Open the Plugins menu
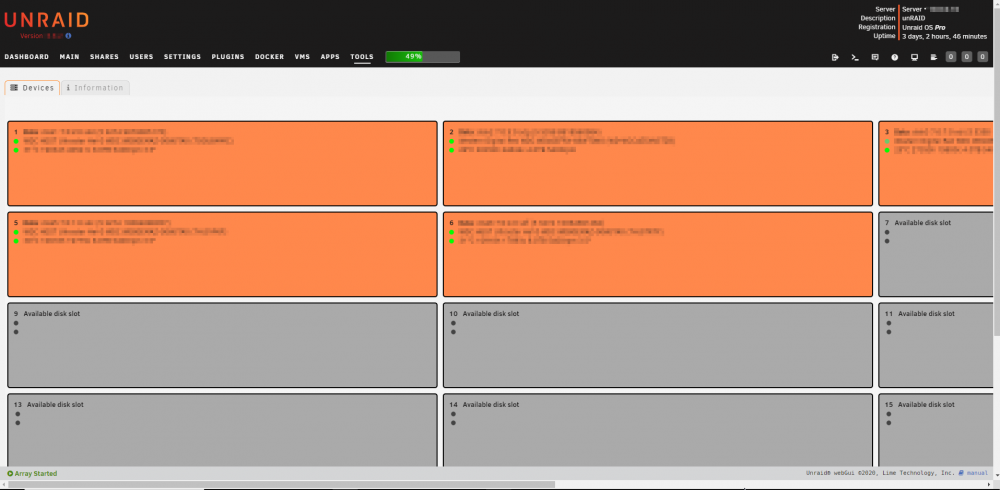The height and width of the screenshot is (490, 1000). 228,57
